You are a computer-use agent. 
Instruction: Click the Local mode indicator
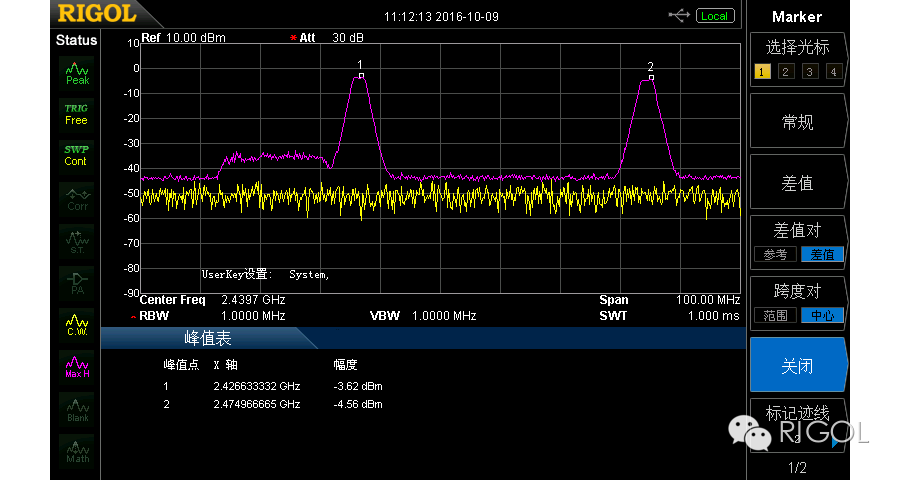pos(715,16)
